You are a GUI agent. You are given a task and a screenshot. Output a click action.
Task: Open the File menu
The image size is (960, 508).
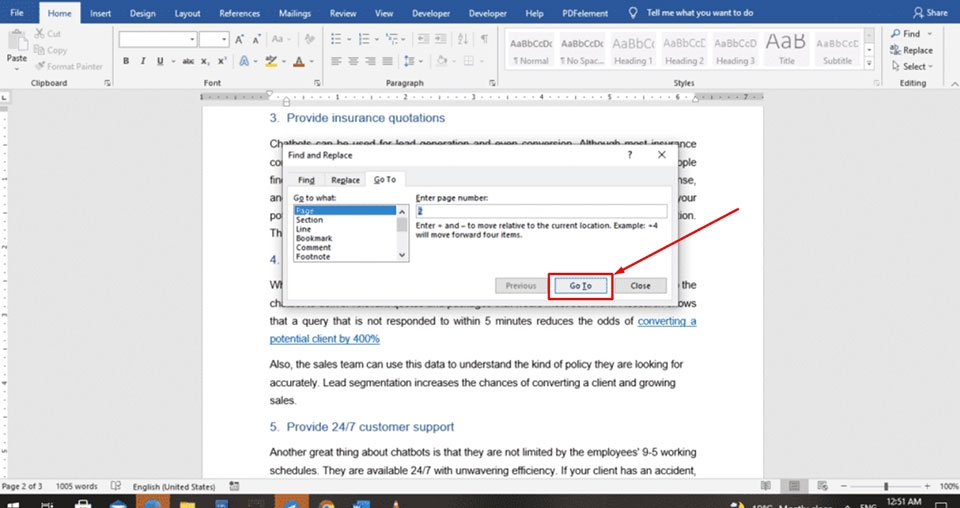pyautogui.click(x=17, y=13)
